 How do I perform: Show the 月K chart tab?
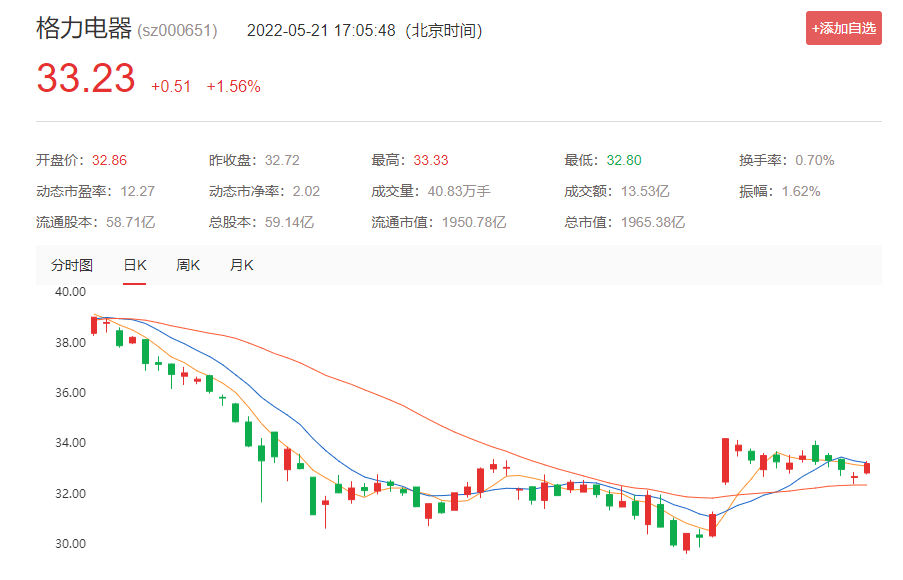click(x=241, y=265)
